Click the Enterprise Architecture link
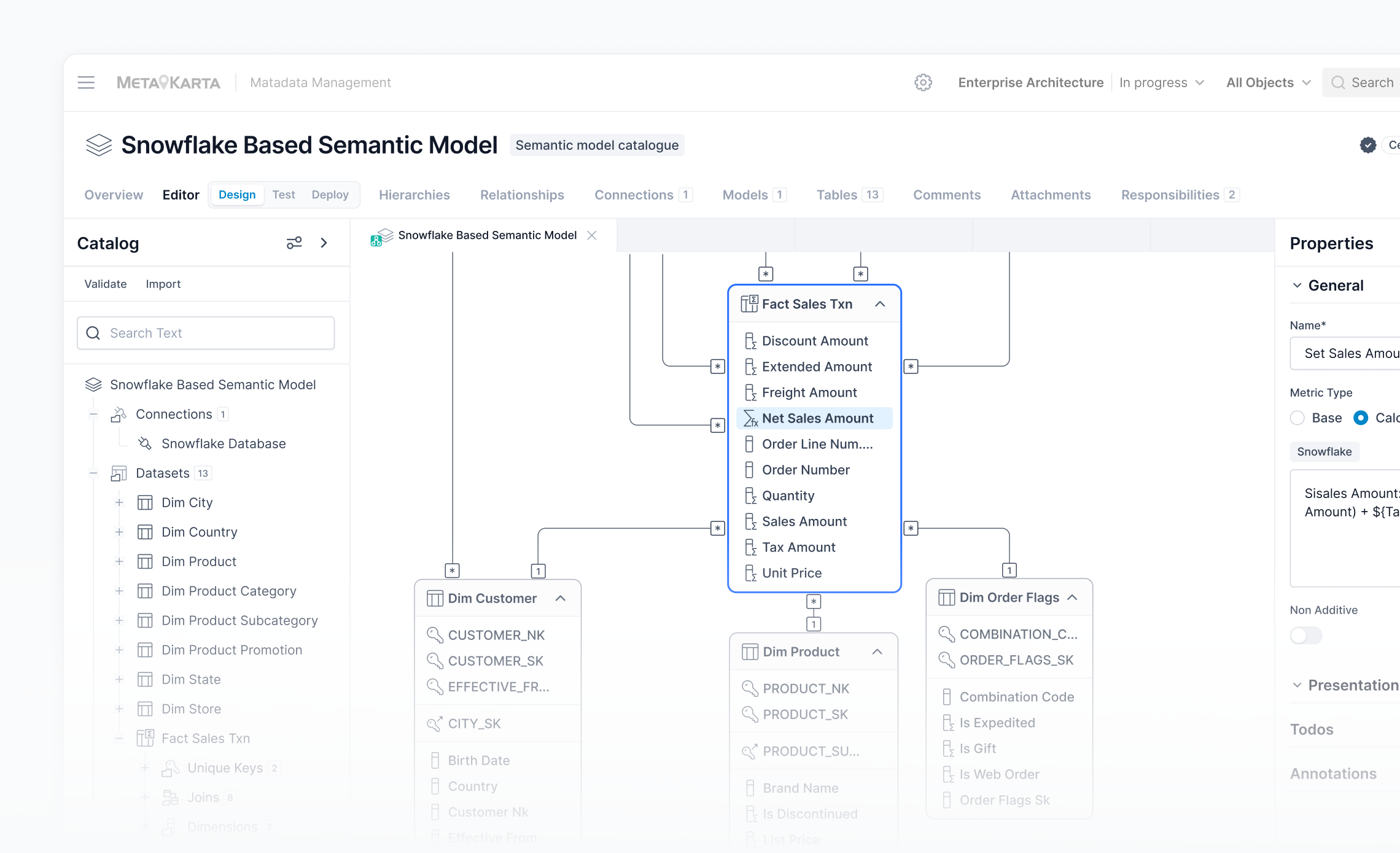The height and width of the screenshot is (853, 1400). 1031,82
